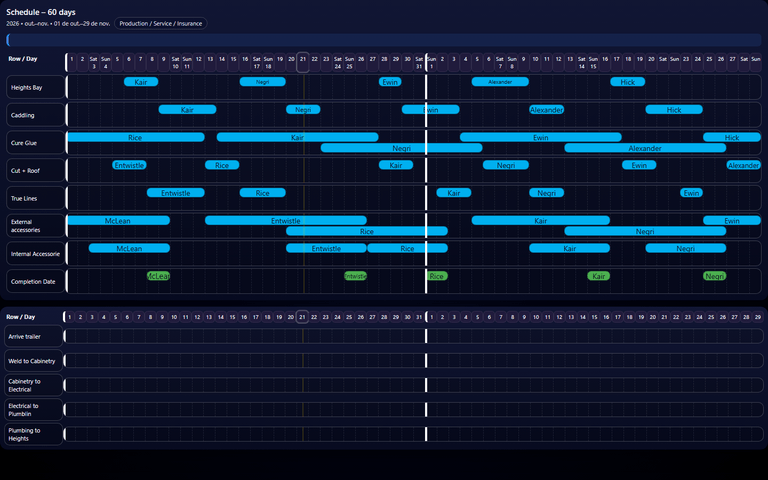The height and width of the screenshot is (480, 768).
Task: Select highlighted day 21 in upper header
Action: pyautogui.click(x=303, y=62)
